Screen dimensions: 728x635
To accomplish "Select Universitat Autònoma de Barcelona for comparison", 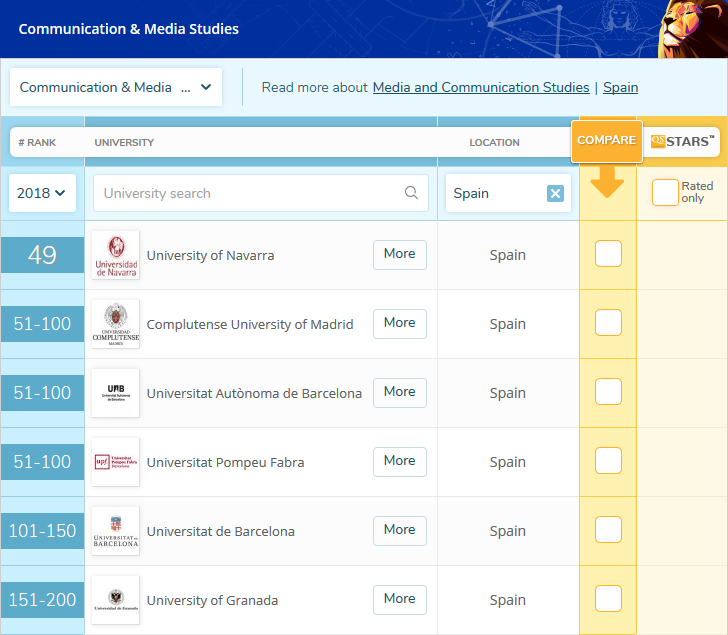I will click(608, 391).
